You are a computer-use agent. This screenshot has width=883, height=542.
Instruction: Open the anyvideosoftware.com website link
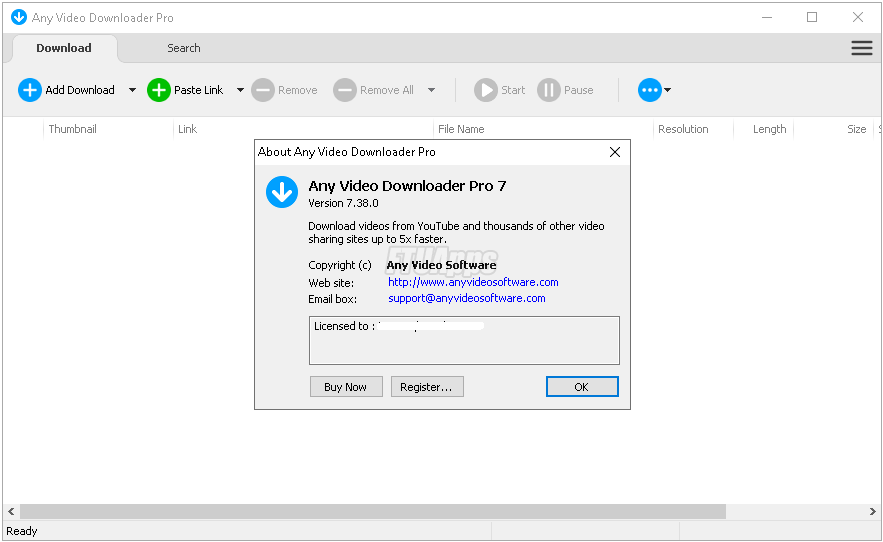tap(473, 282)
